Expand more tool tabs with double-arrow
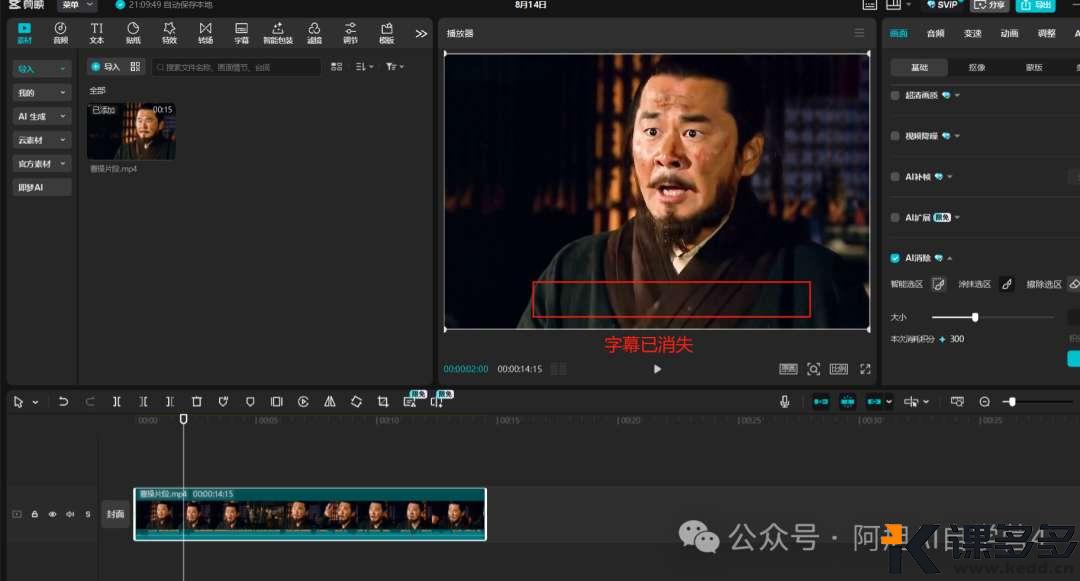This screenshot has width=1080, height=581. tap(421, 33)
